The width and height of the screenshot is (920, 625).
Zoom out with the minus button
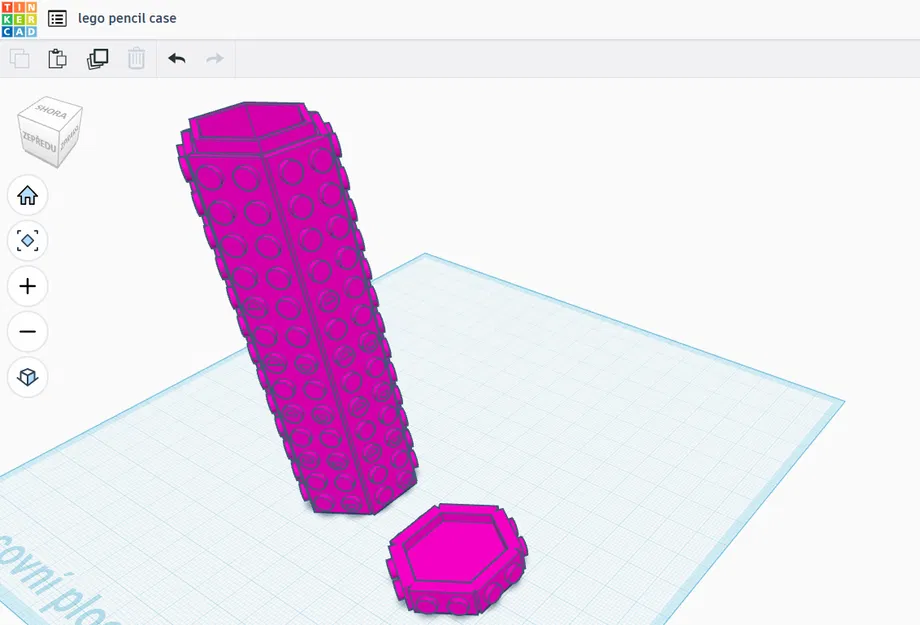28,332
